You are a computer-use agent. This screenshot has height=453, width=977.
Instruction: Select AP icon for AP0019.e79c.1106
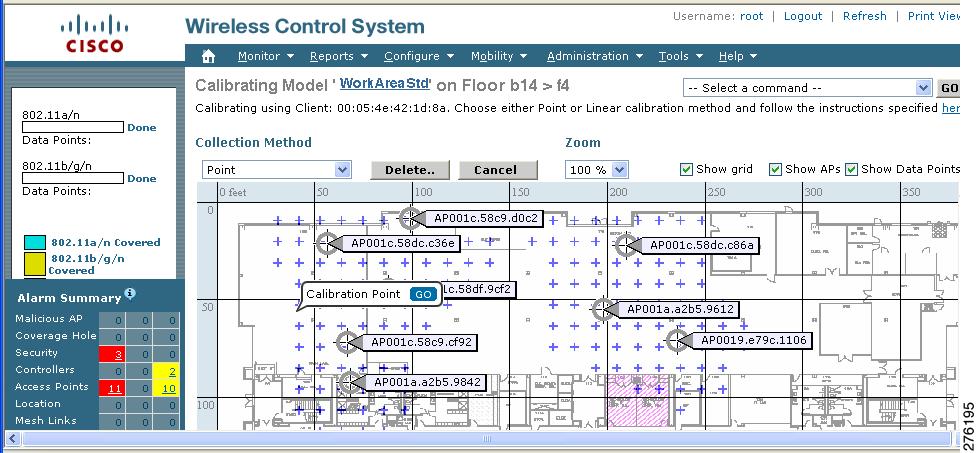point(677,340)
